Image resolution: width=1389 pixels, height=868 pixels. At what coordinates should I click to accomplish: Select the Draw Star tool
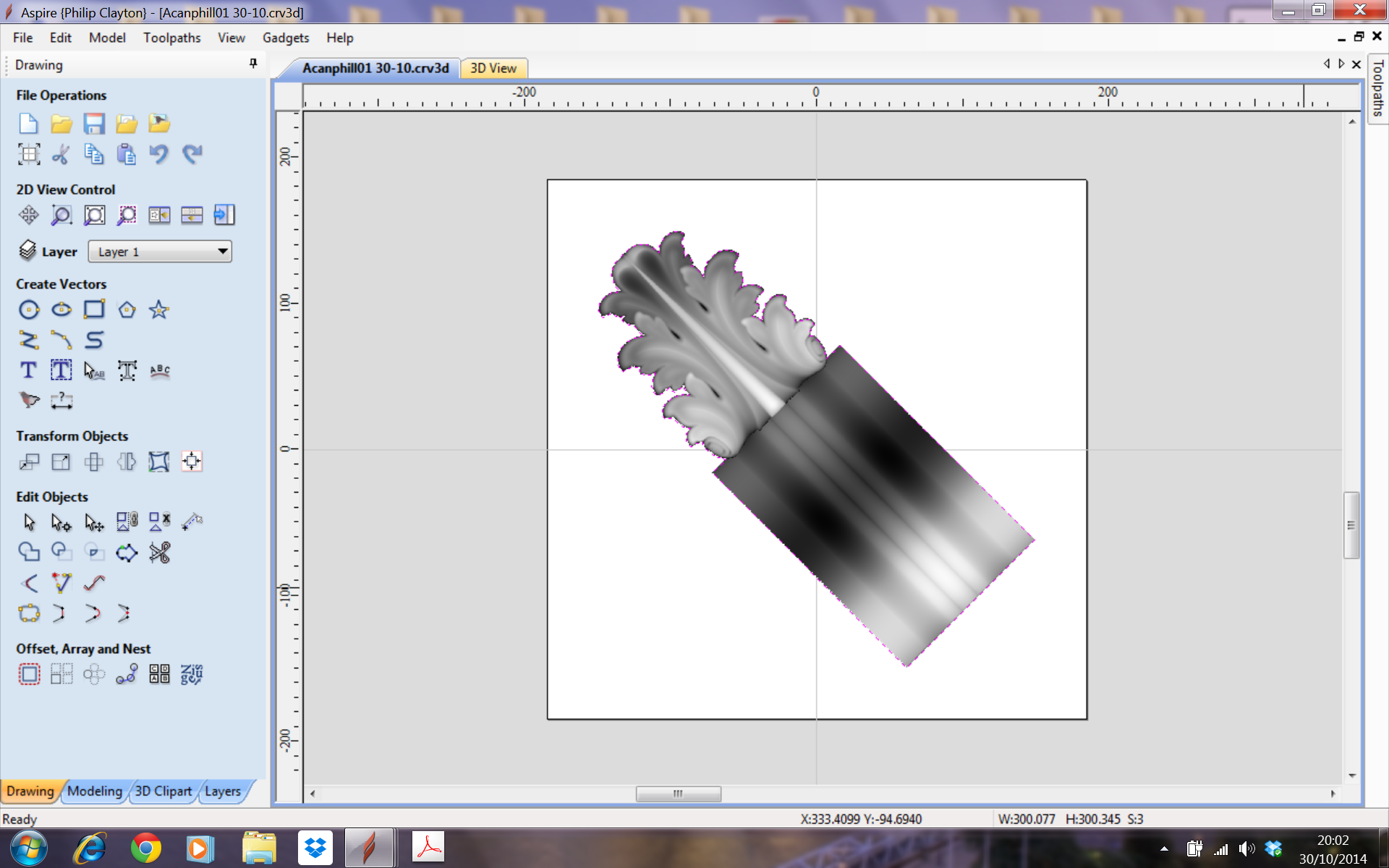[x=159, y=310]
